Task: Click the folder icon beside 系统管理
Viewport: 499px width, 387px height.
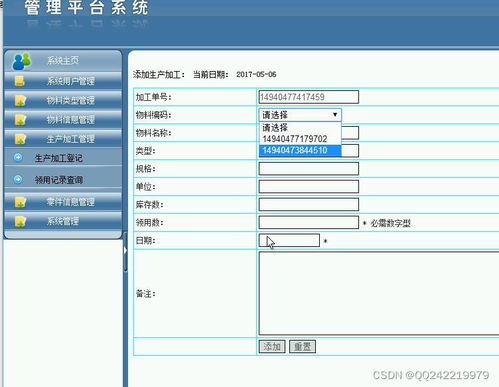Action: click(x=20, y=221)
